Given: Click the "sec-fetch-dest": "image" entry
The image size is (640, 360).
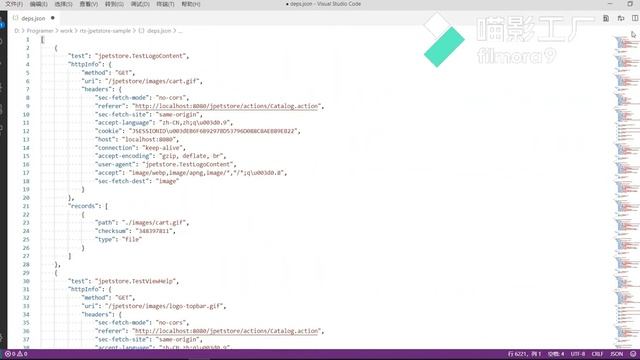Looking at the screenshot, I should pyautogui.click(x=137, y=181).
